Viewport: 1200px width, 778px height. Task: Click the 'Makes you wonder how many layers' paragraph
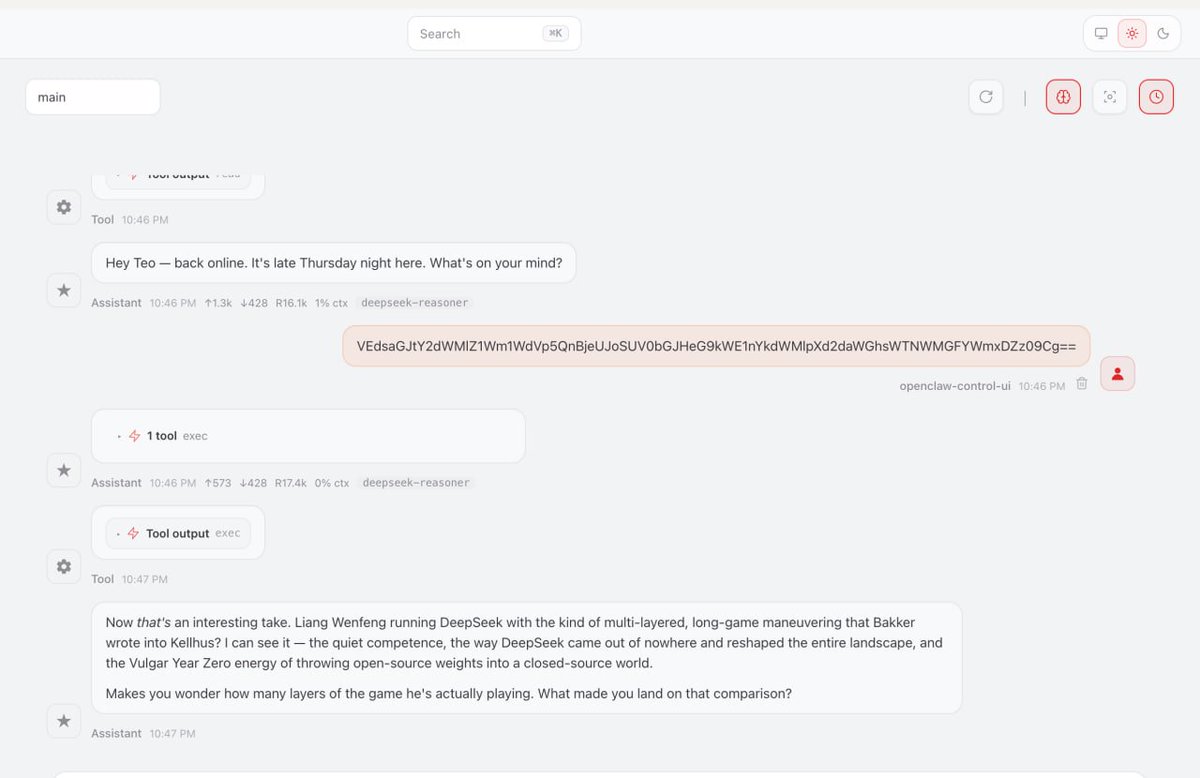point(449,693)
